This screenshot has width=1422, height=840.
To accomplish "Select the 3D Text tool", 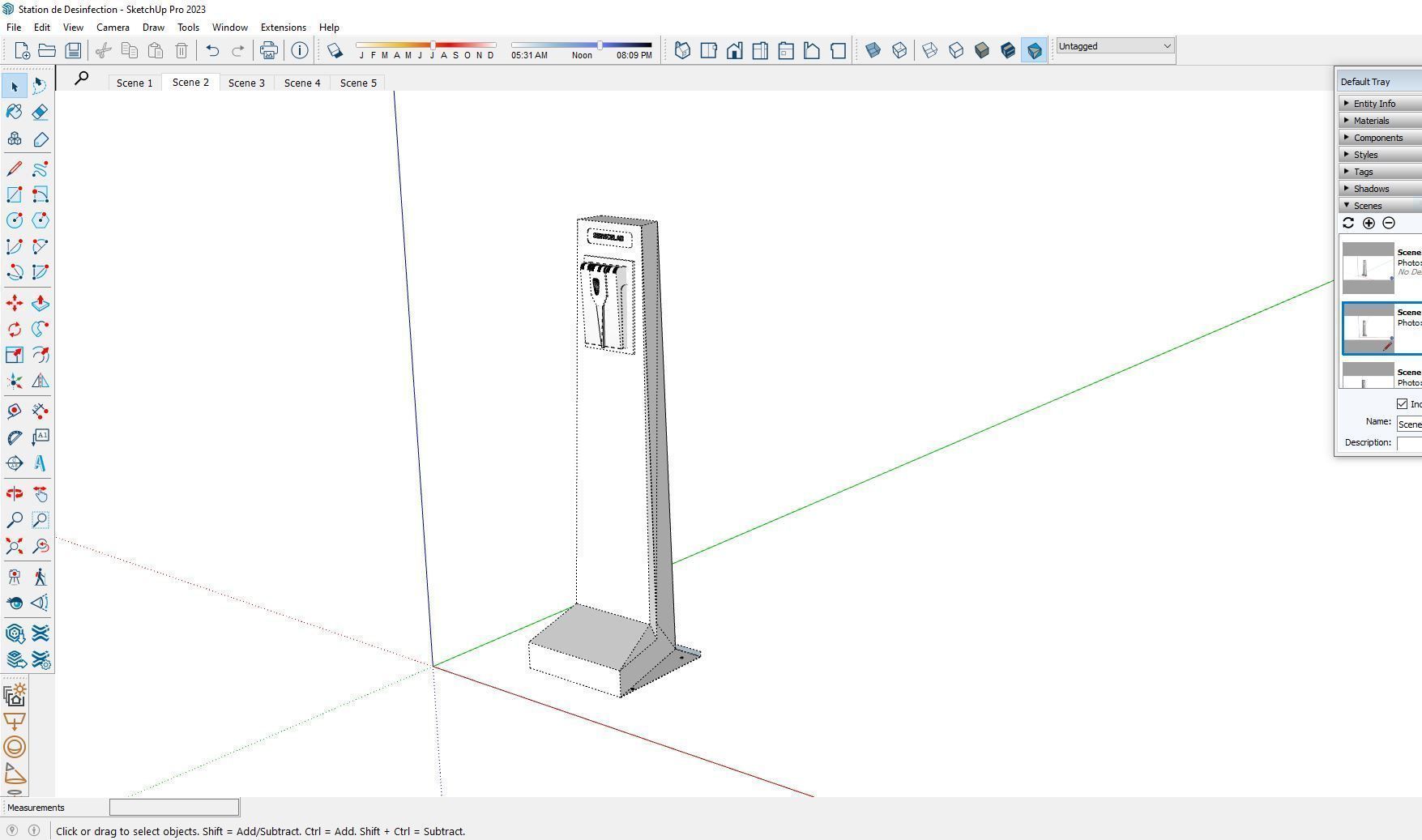I will pos(41,463).
